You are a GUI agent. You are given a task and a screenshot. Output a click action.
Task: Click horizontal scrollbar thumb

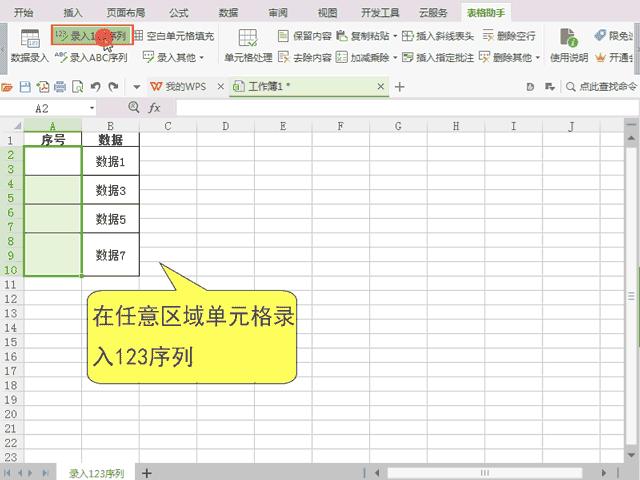[485, 473]
